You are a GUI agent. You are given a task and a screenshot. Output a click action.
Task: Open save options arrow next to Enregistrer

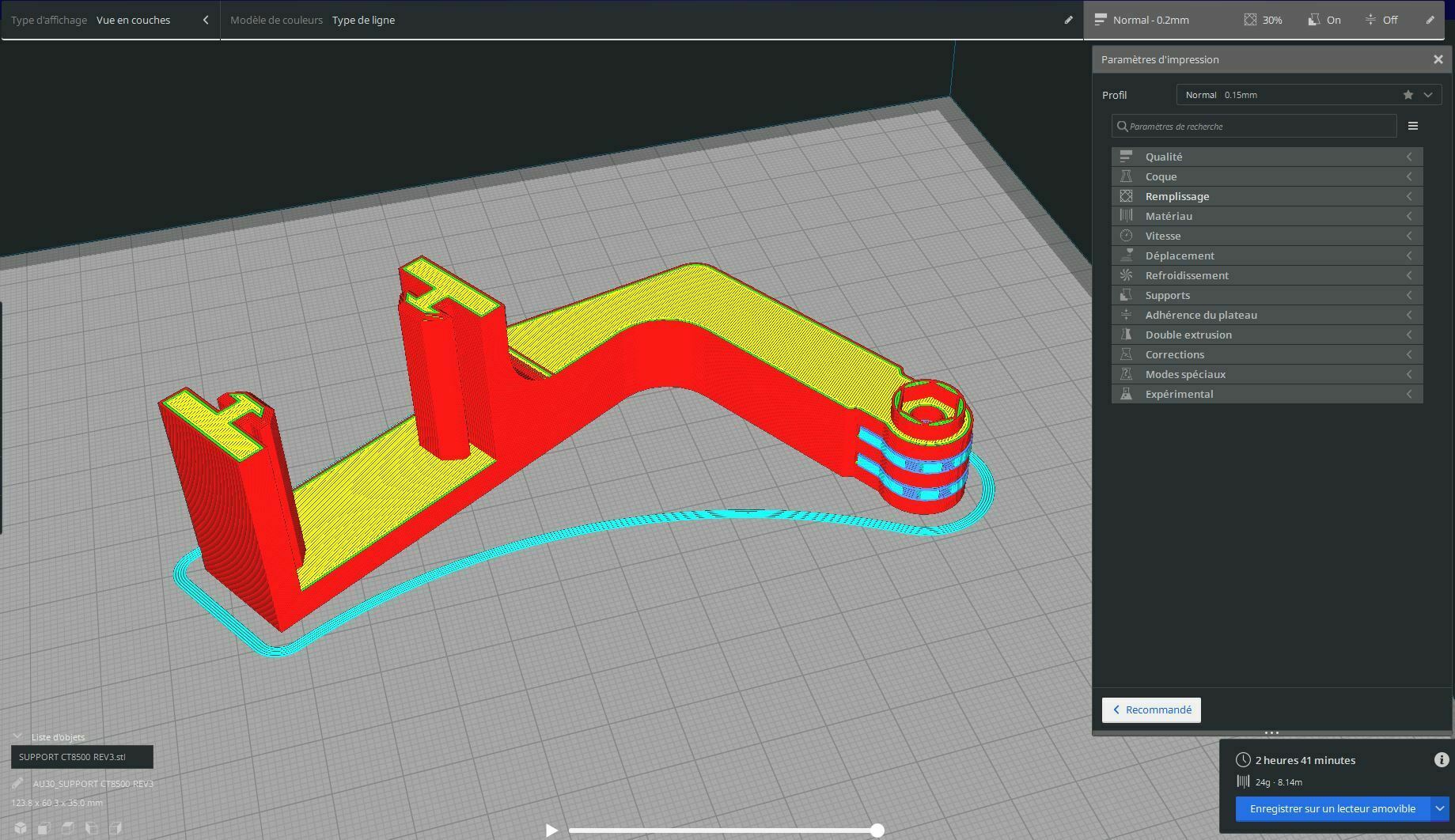pos(1439,808)
